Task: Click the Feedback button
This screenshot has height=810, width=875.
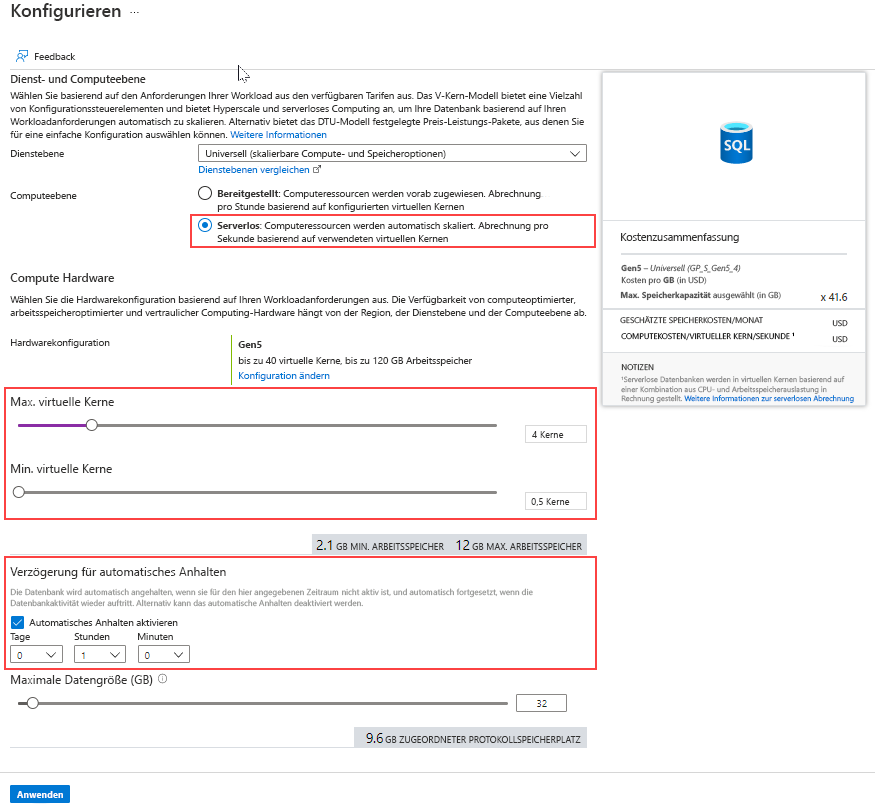Action: coord(45,56)
